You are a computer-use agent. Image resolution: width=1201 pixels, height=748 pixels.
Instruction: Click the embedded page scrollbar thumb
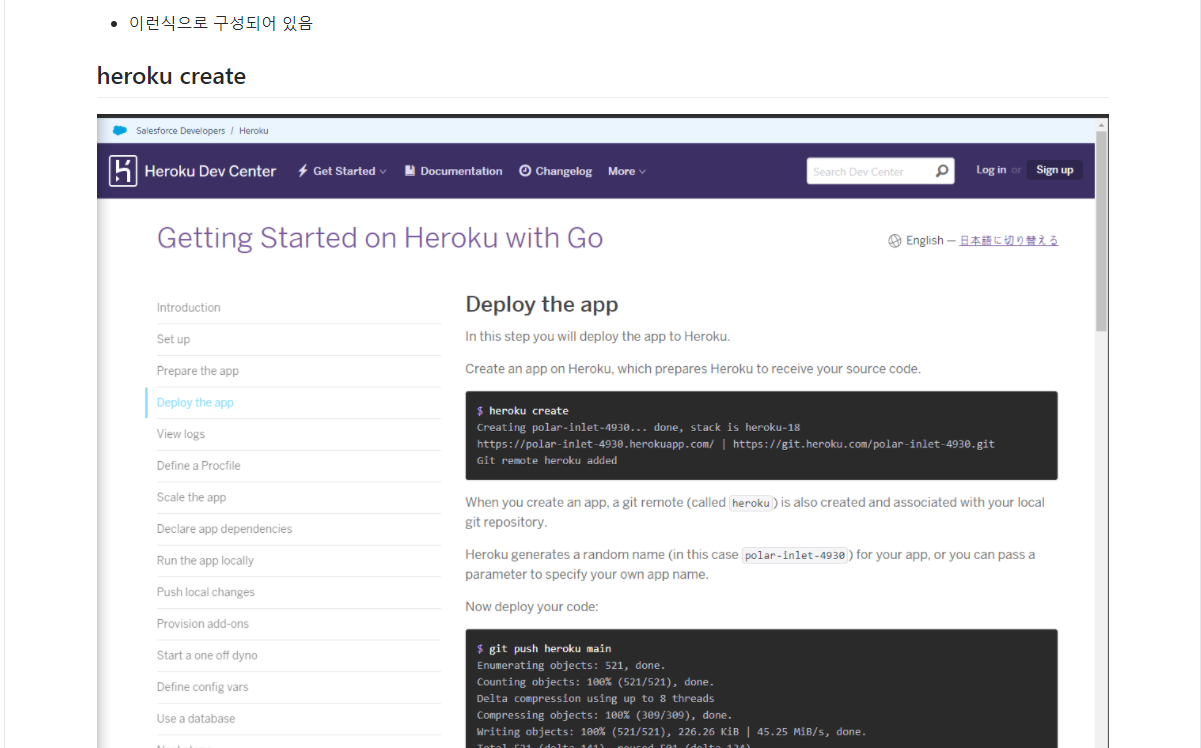tap(1101, 230)
